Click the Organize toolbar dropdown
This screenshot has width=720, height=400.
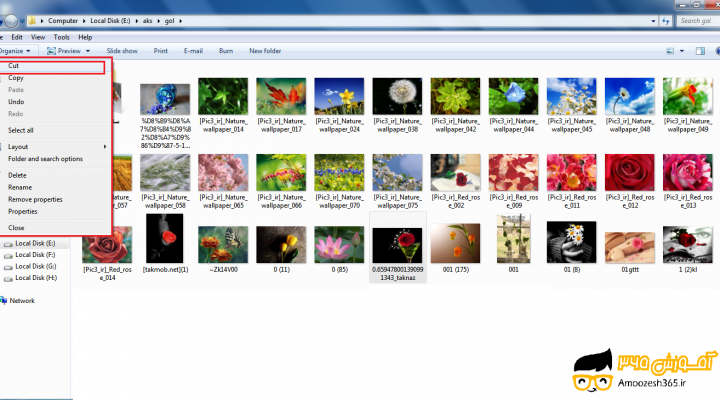point(15,51)
